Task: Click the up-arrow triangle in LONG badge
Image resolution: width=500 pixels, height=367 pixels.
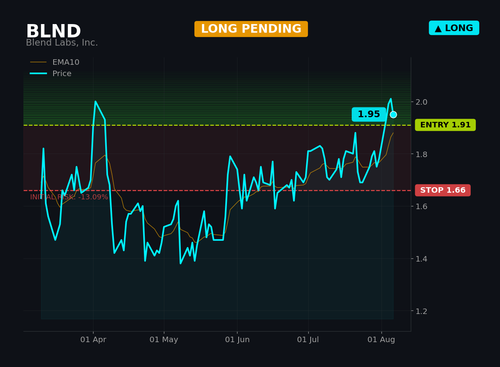Action: click(438, 29)
